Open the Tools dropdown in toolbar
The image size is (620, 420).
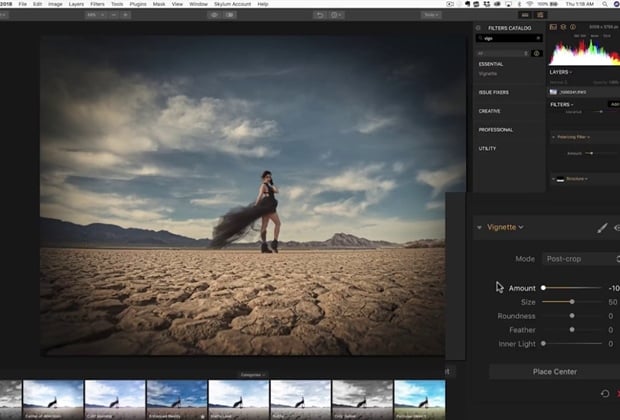click(x=431, y=15)
